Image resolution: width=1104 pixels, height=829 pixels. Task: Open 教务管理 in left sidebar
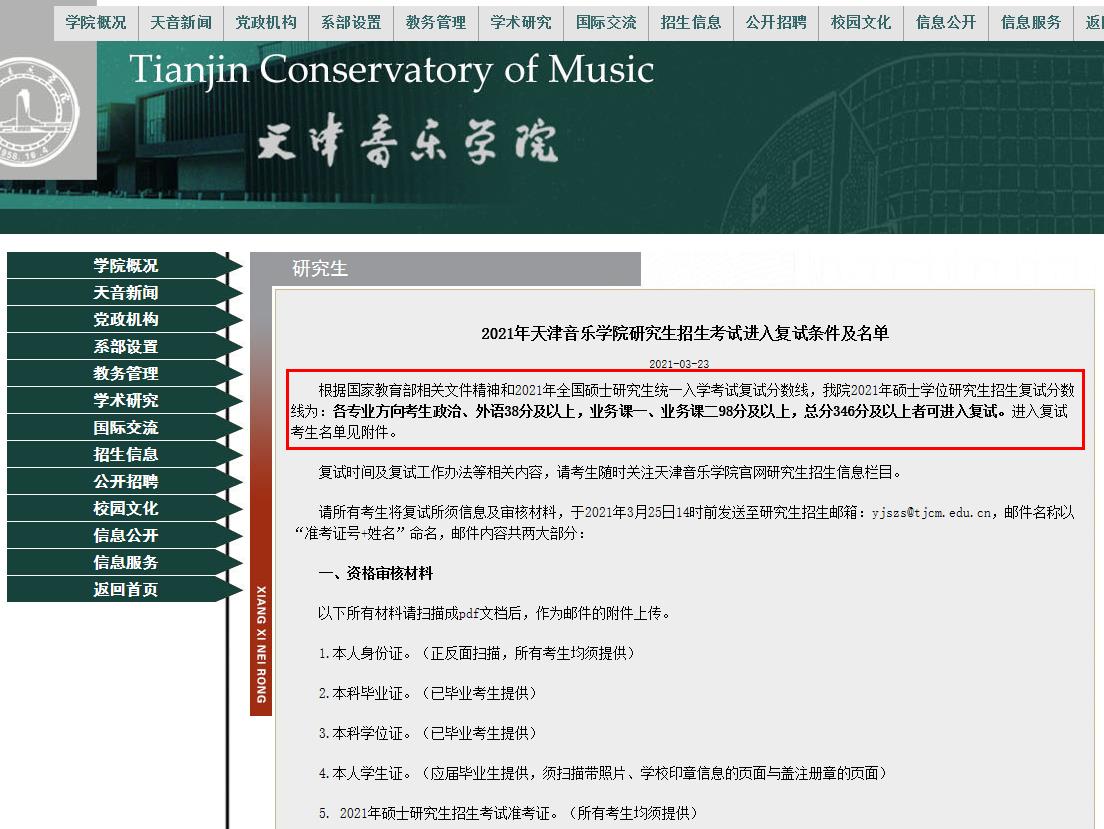pos(126,374)
